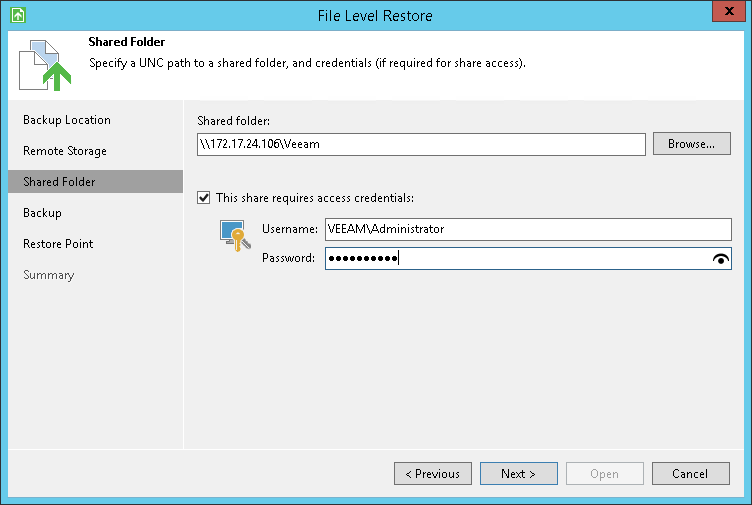Image resolution: width=752 pixels, height=505 pixels.
Task: Go to the Backup Location step
Action: 67,120
